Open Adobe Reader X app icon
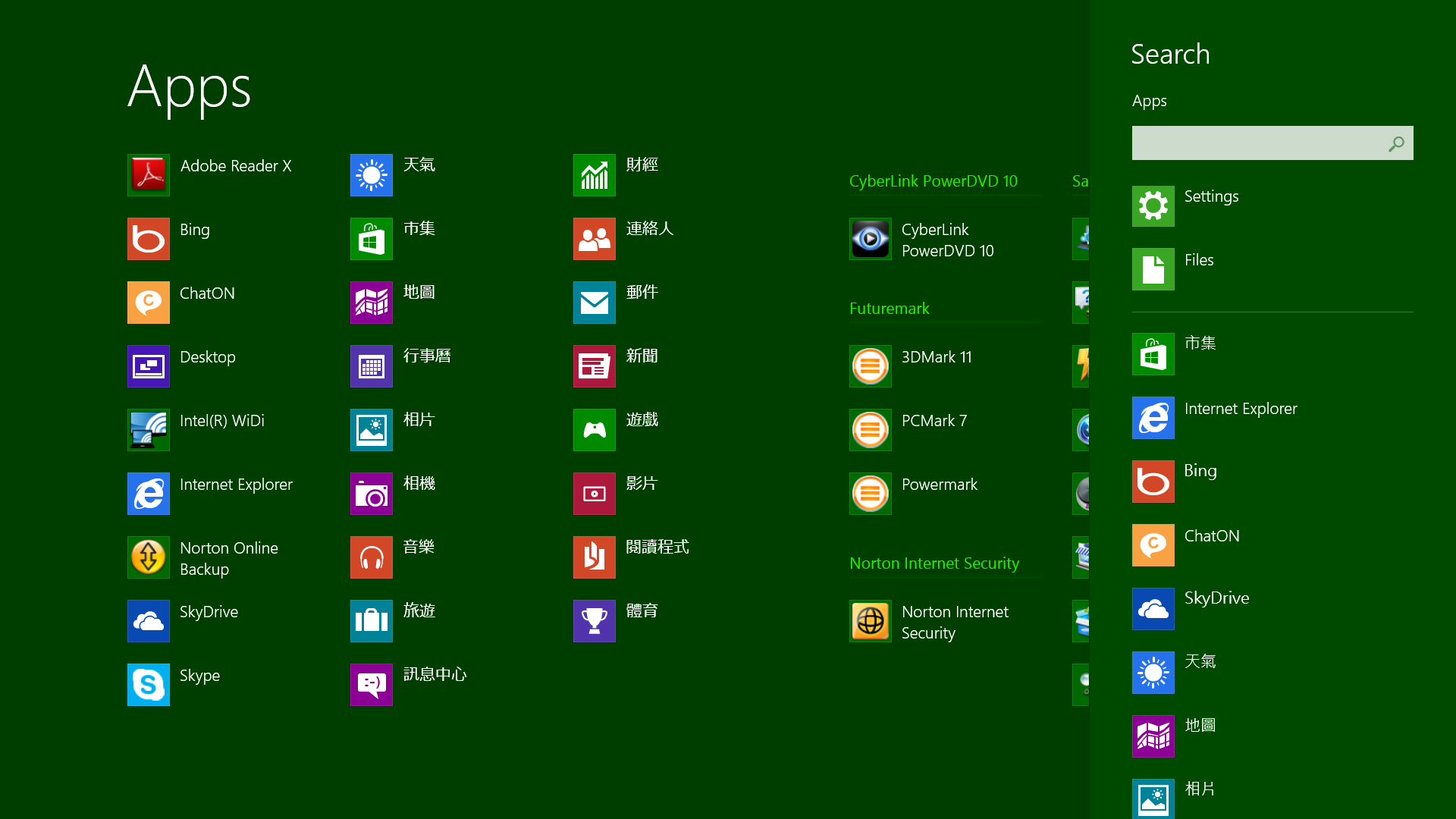 [148, 175]
